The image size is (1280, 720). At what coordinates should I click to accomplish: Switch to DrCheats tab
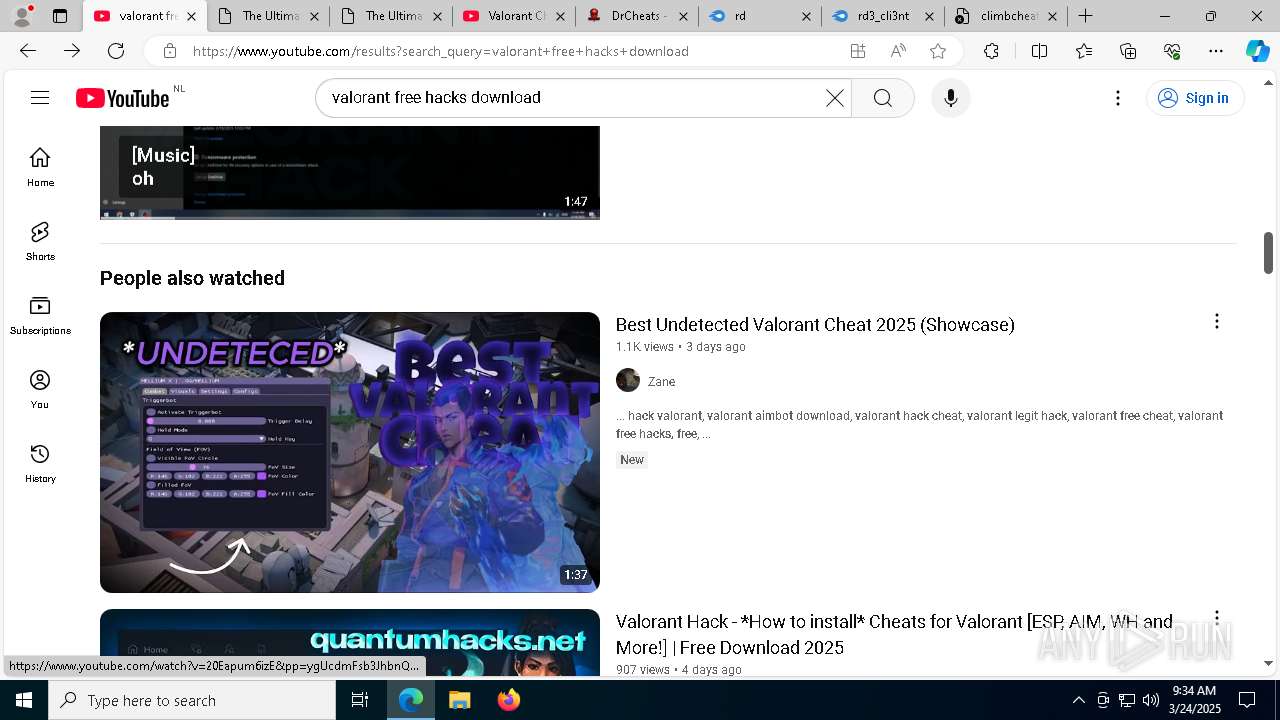(x=638, y=16)
